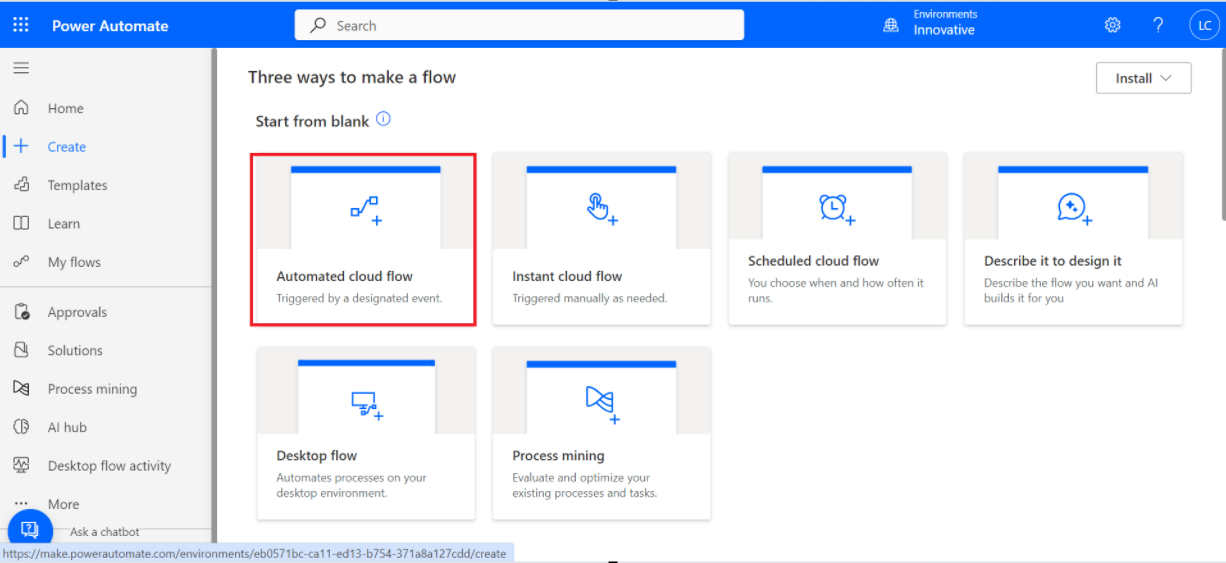1226x563 pixels.
Task: Choose the Automated cloud flow card
Action: point(363,240)
